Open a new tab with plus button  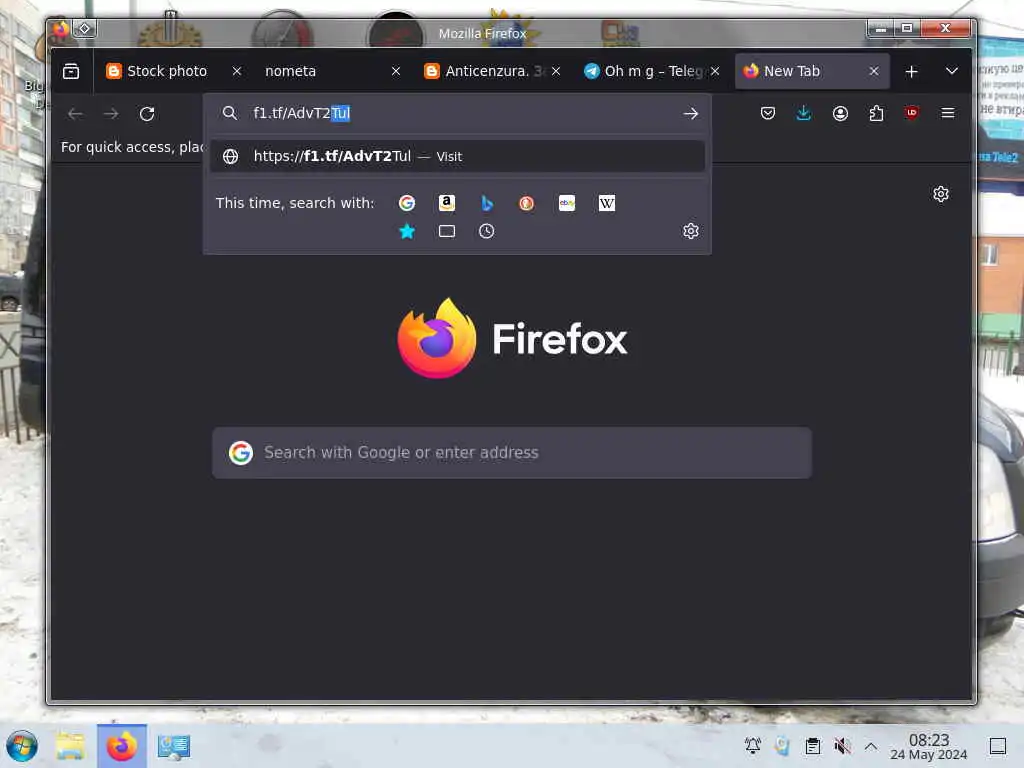tap(912, 71)
